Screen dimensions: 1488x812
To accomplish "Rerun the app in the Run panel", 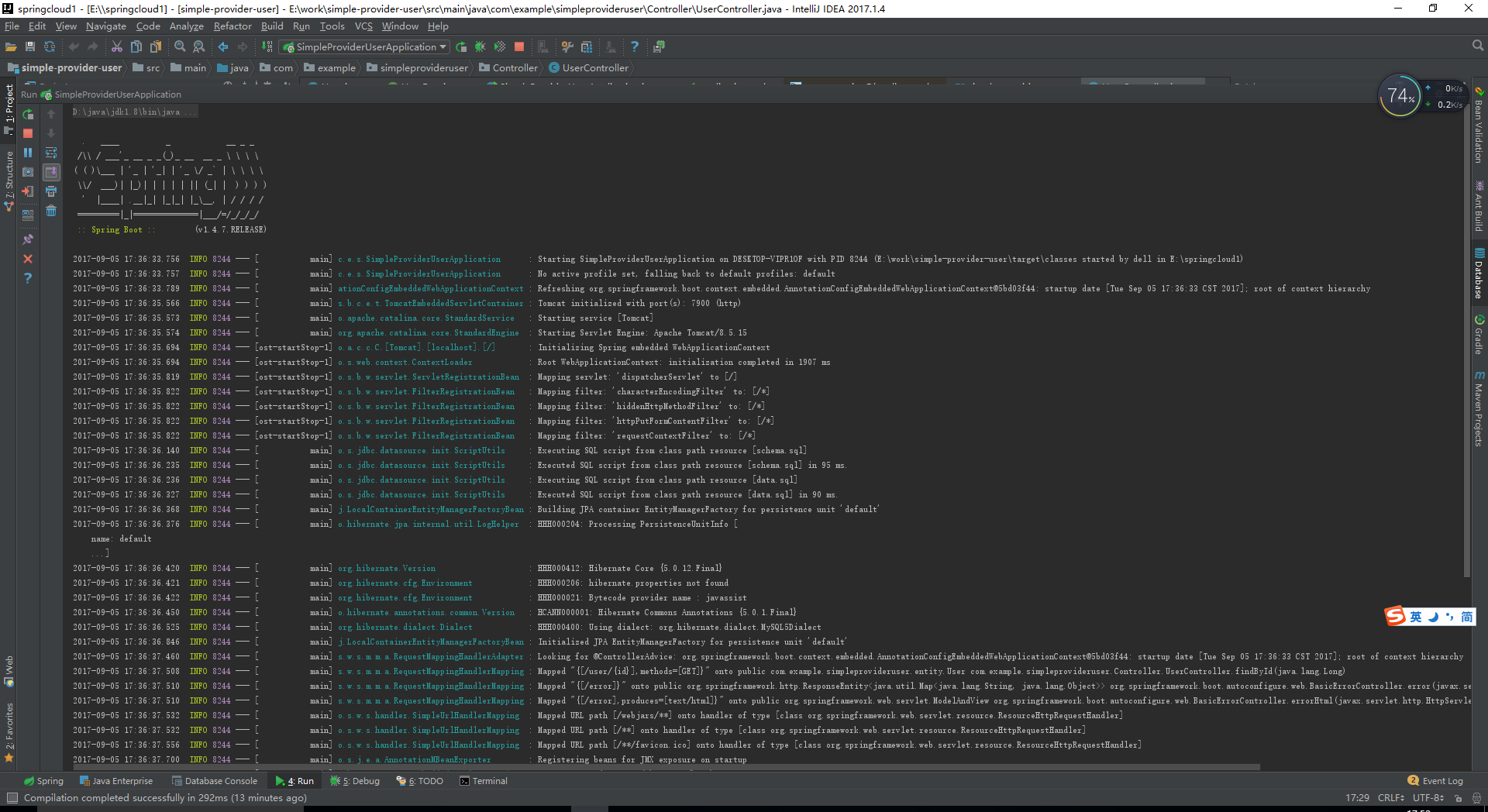I will point(28,115).
